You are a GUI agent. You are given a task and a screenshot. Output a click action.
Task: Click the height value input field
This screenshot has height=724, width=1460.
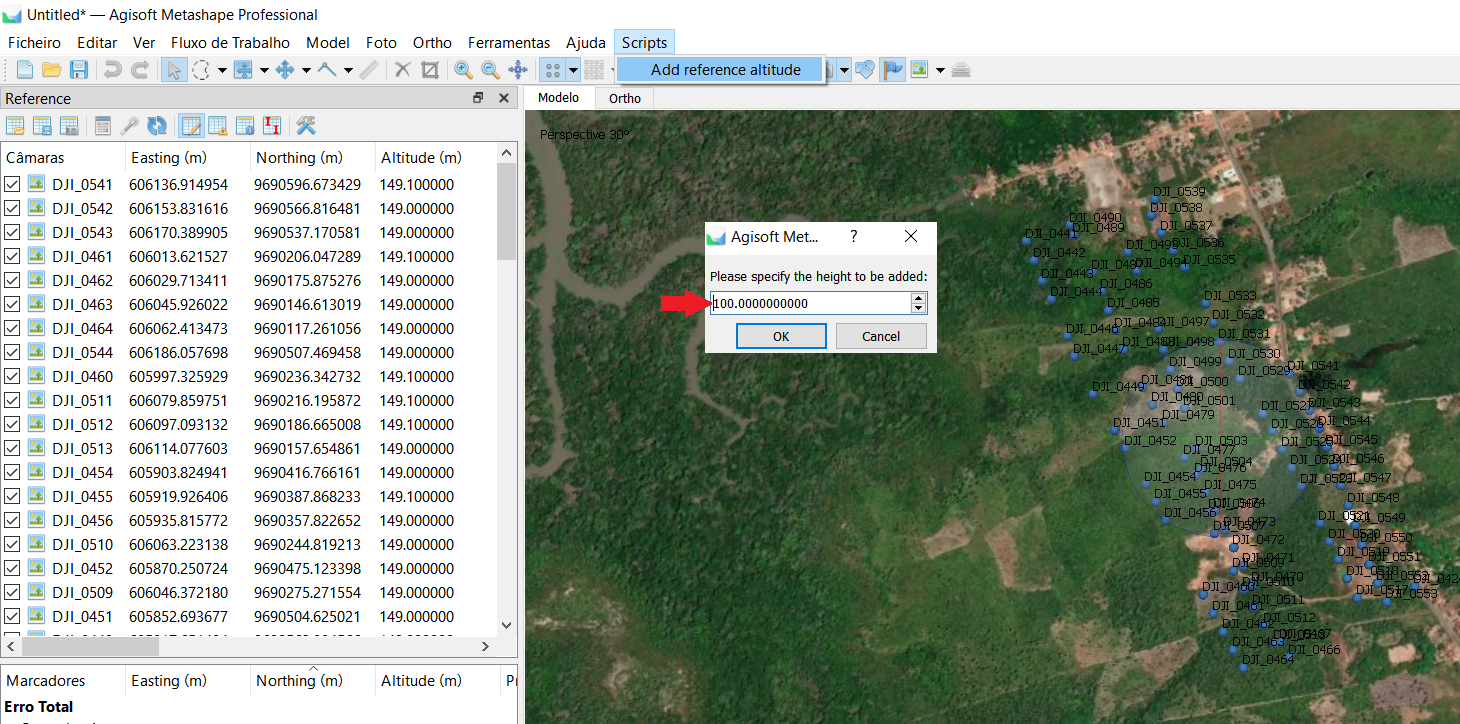click(x=810, y=303)
